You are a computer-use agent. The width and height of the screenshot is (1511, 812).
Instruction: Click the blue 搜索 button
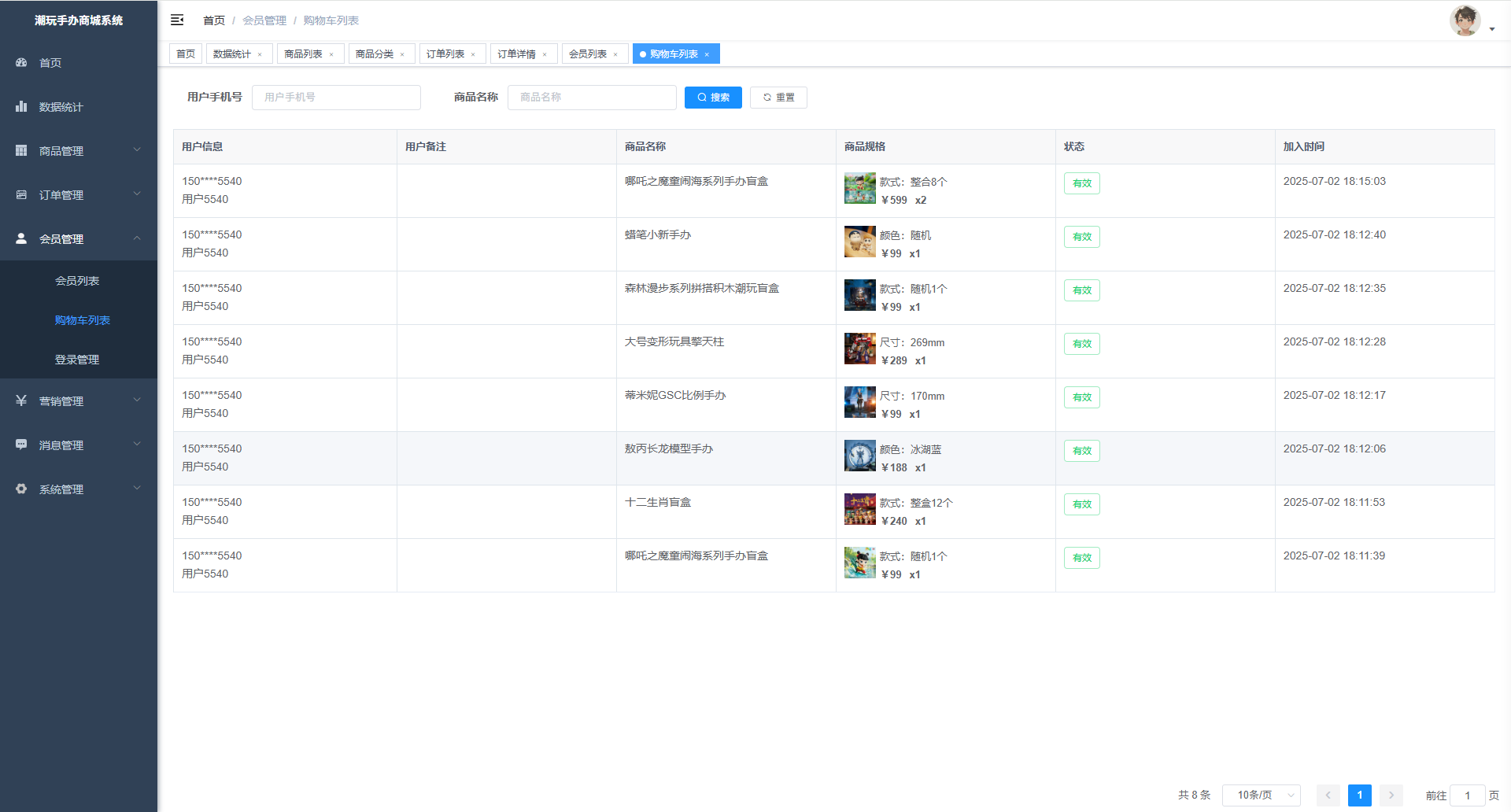(713, 98)
